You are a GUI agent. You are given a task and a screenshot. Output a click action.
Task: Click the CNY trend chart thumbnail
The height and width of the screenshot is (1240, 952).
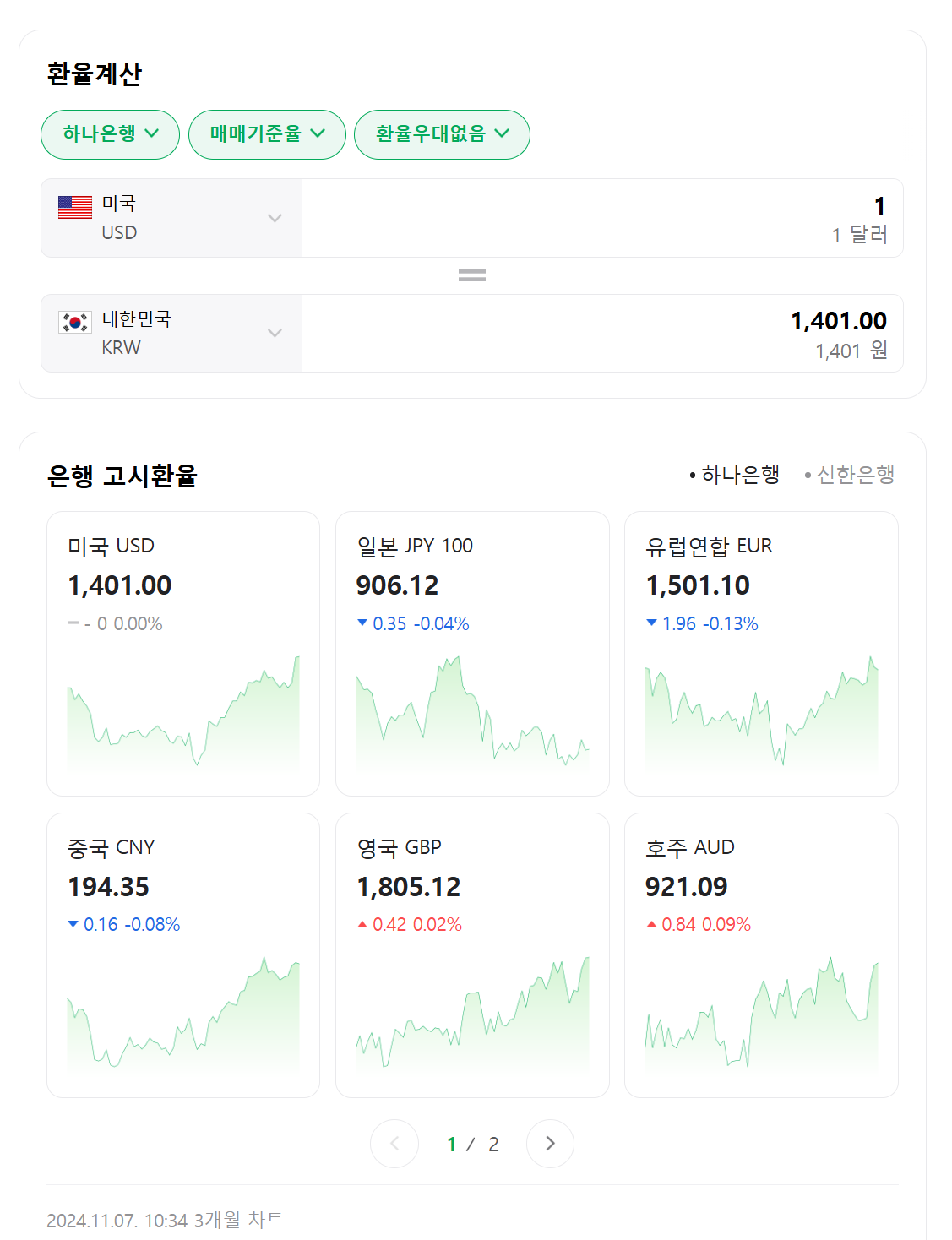183,1013
